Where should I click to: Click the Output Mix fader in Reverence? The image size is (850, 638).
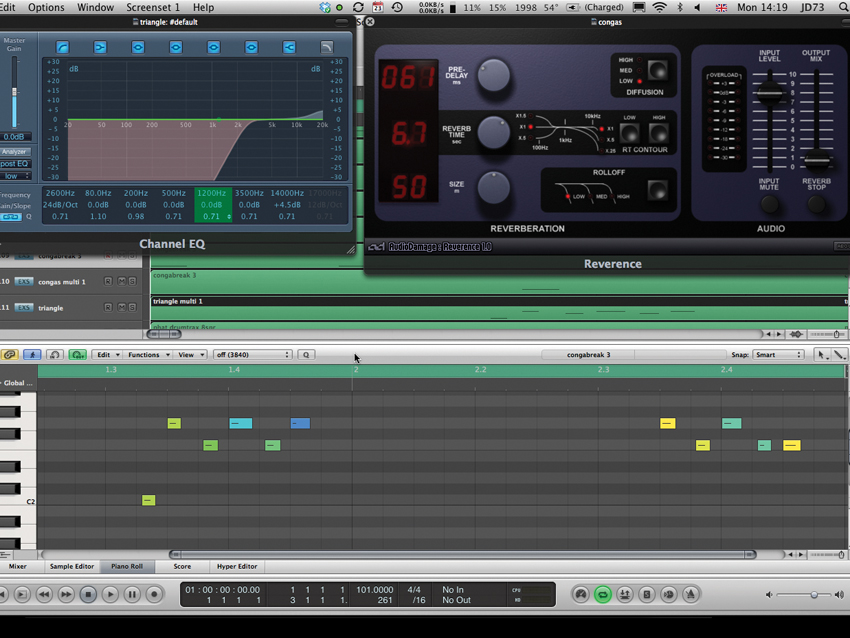click(816, 160)
